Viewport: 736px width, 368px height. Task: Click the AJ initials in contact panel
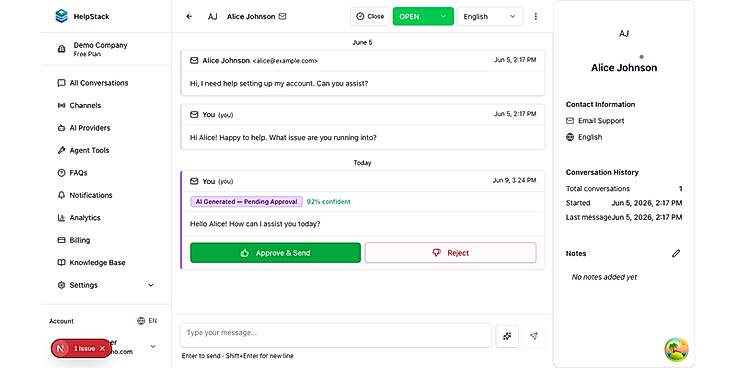tap(624, 34)
